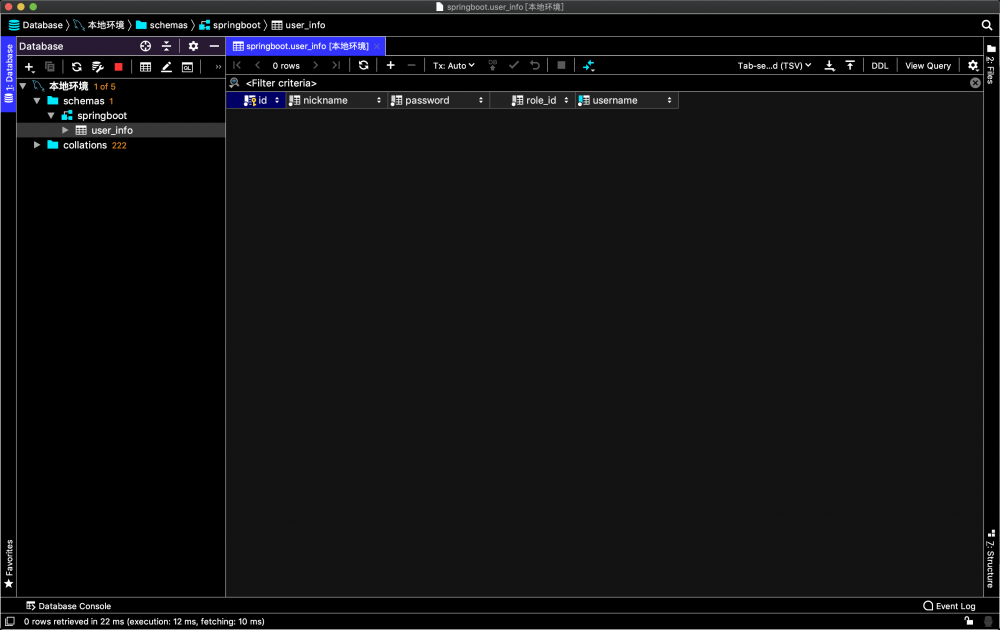Open the Tab-se...d (TSV) extractor dropdown

[774, 66]
